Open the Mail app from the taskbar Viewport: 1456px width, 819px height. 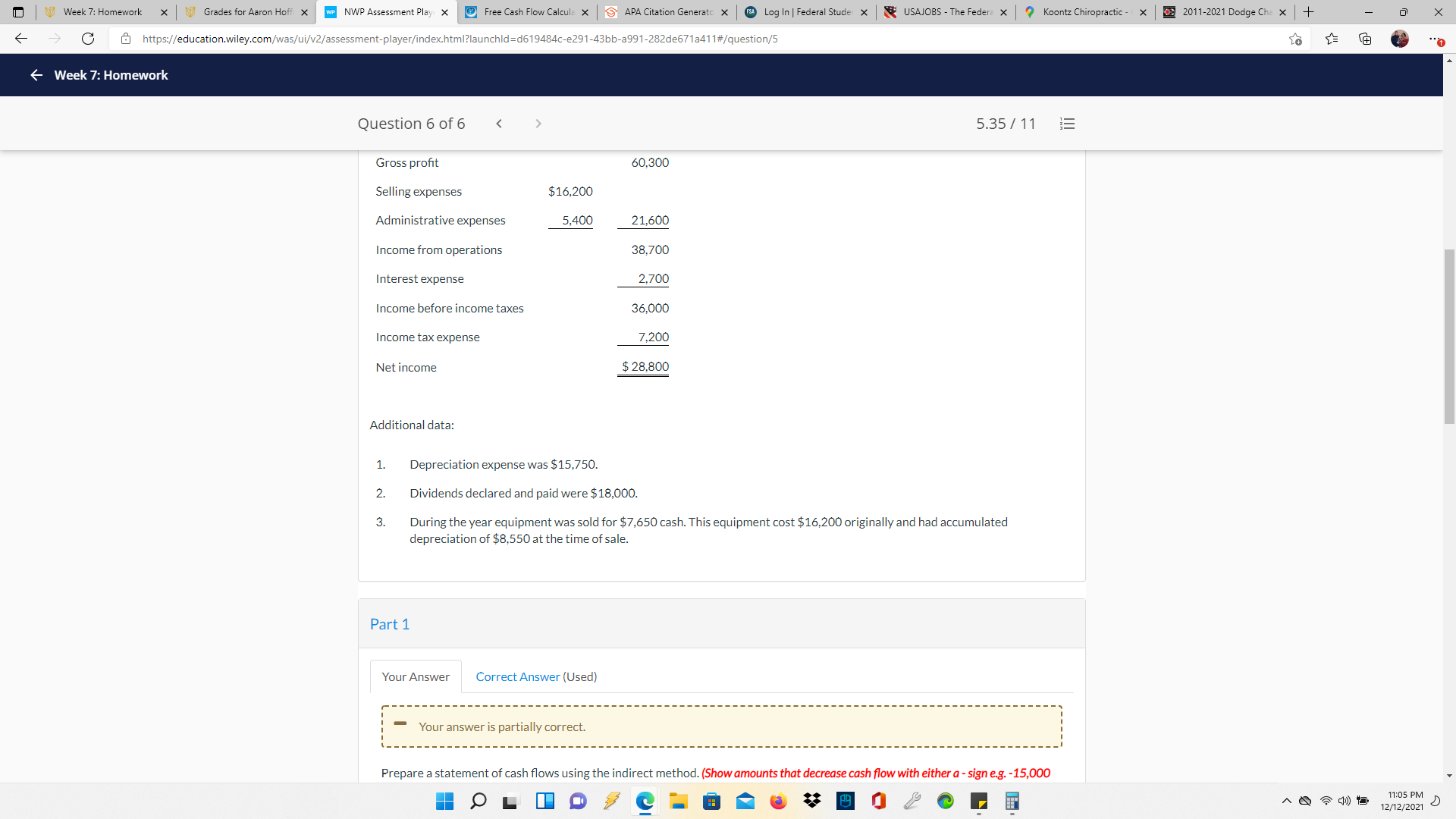(x=745, y=801)
